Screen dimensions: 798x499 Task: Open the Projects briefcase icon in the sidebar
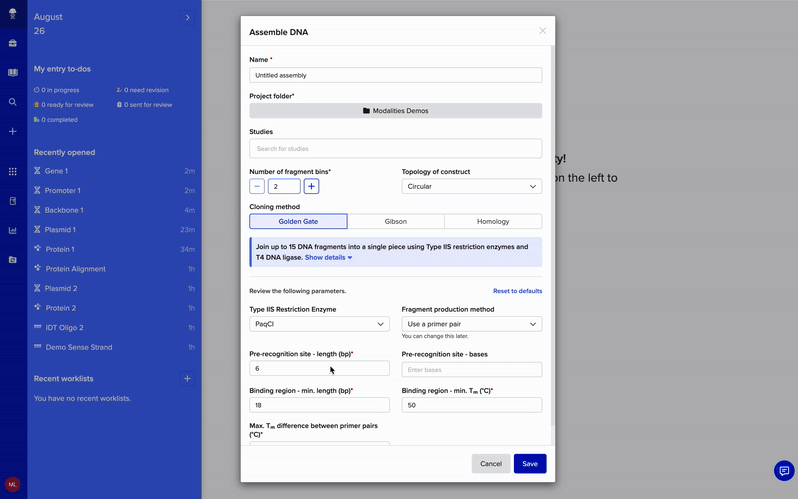(x=13, y=43)
